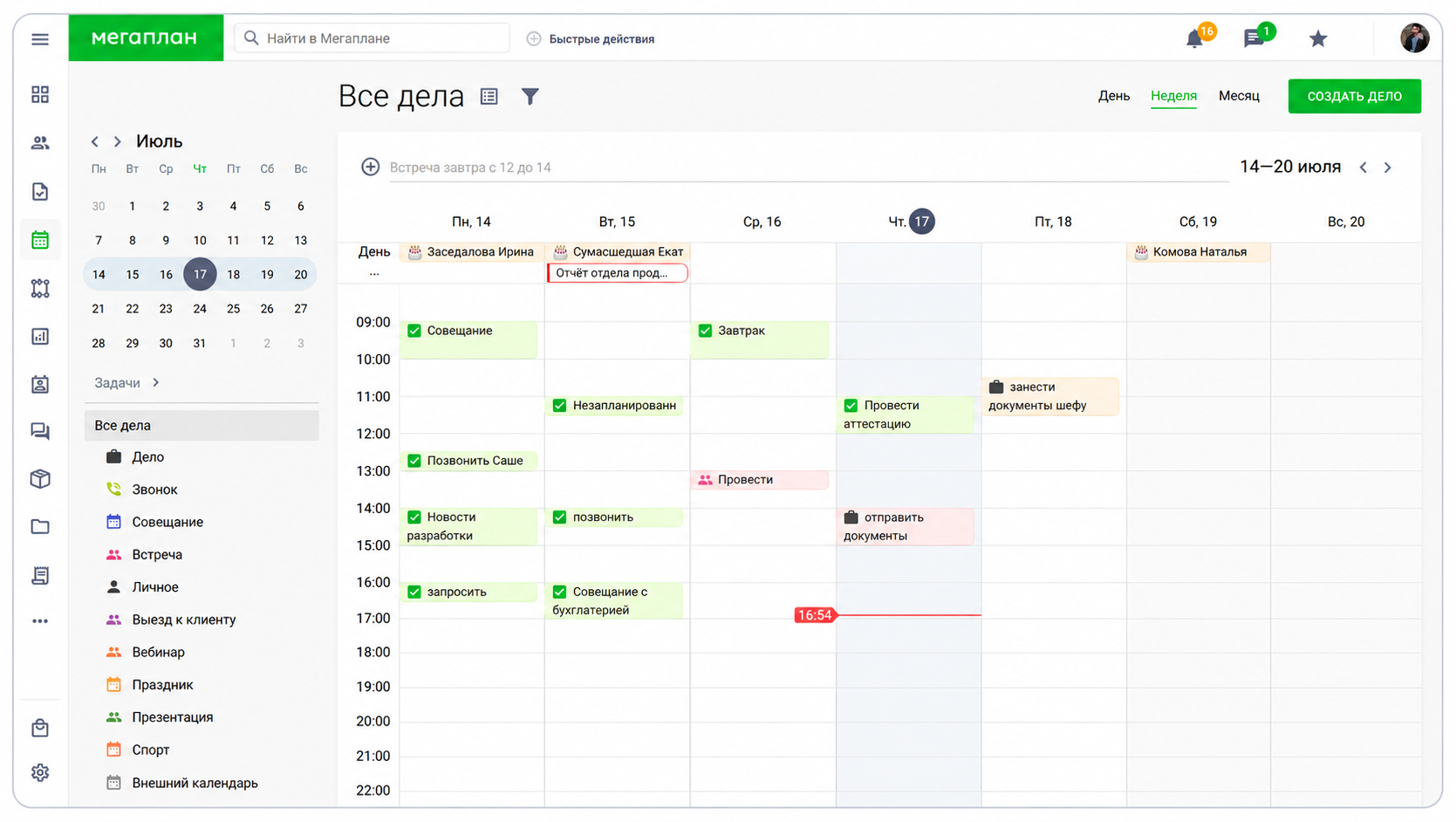Open the hamburger main menu

click(40, 39)
